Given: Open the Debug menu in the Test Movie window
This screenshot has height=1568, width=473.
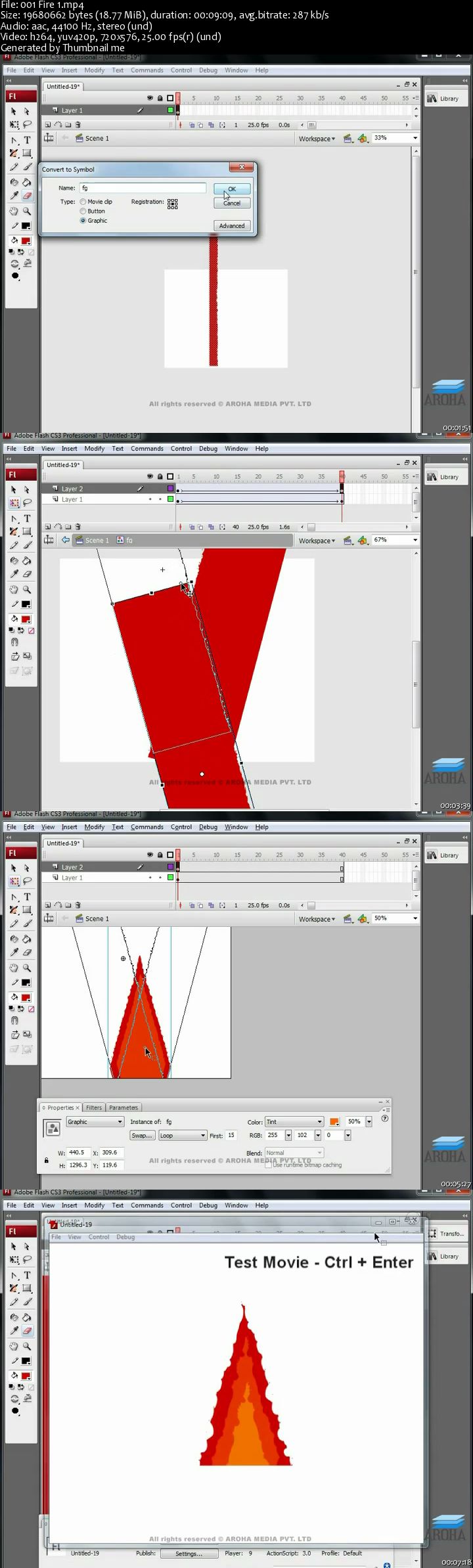Looking at the screenshot, I should point(125,1237).
